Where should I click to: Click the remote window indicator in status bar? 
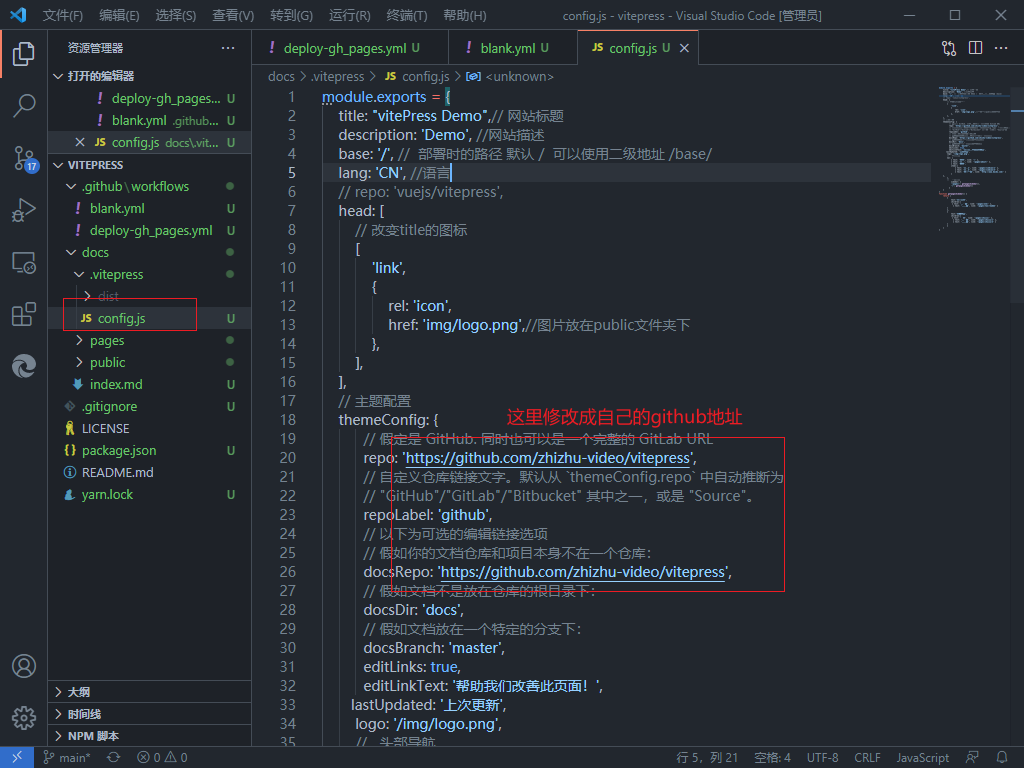click(17, 758)
